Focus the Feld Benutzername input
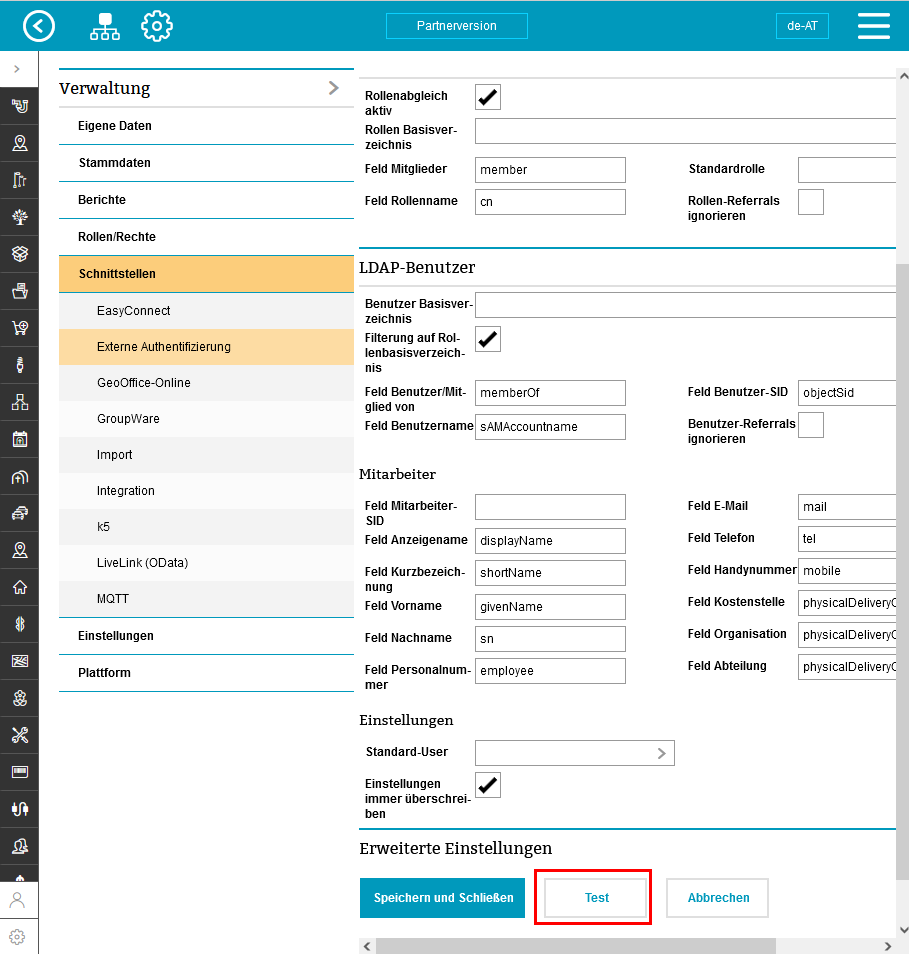Image resolution: width=909 pixels, height=954 pixels. coord(550,427)
